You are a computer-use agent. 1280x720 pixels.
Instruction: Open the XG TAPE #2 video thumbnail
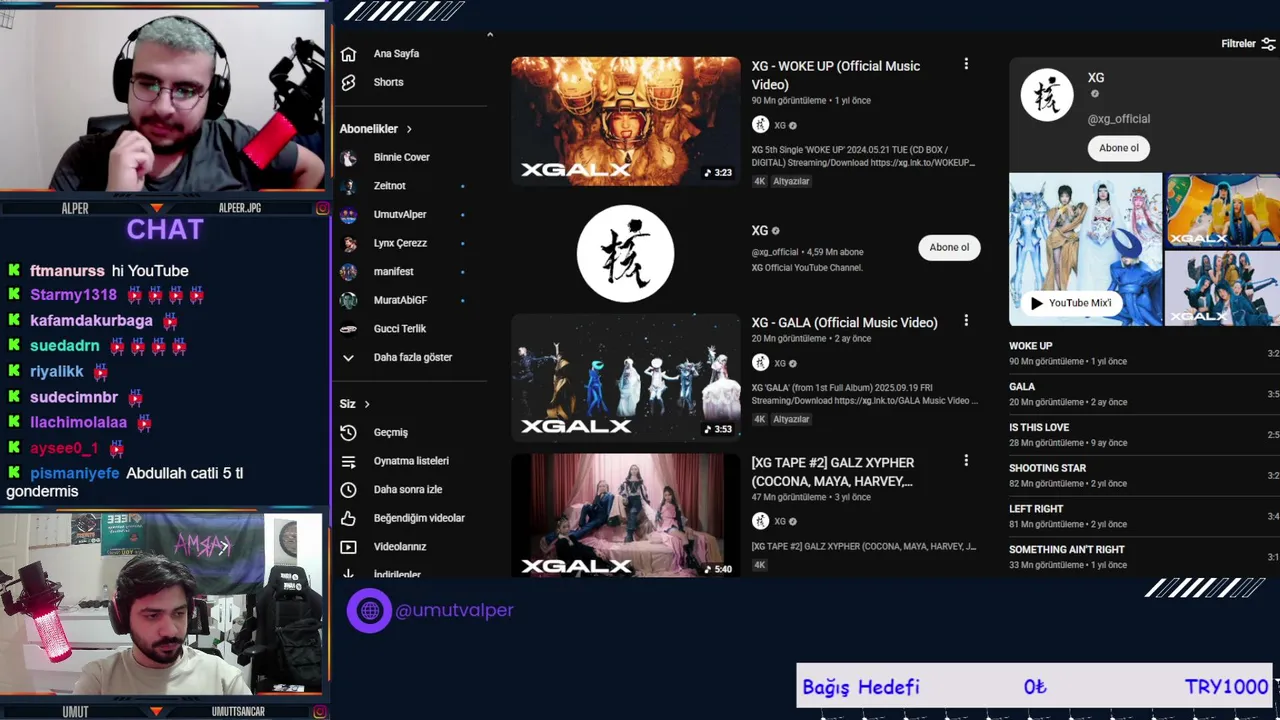pyautogui.click(x=626, y=516)
